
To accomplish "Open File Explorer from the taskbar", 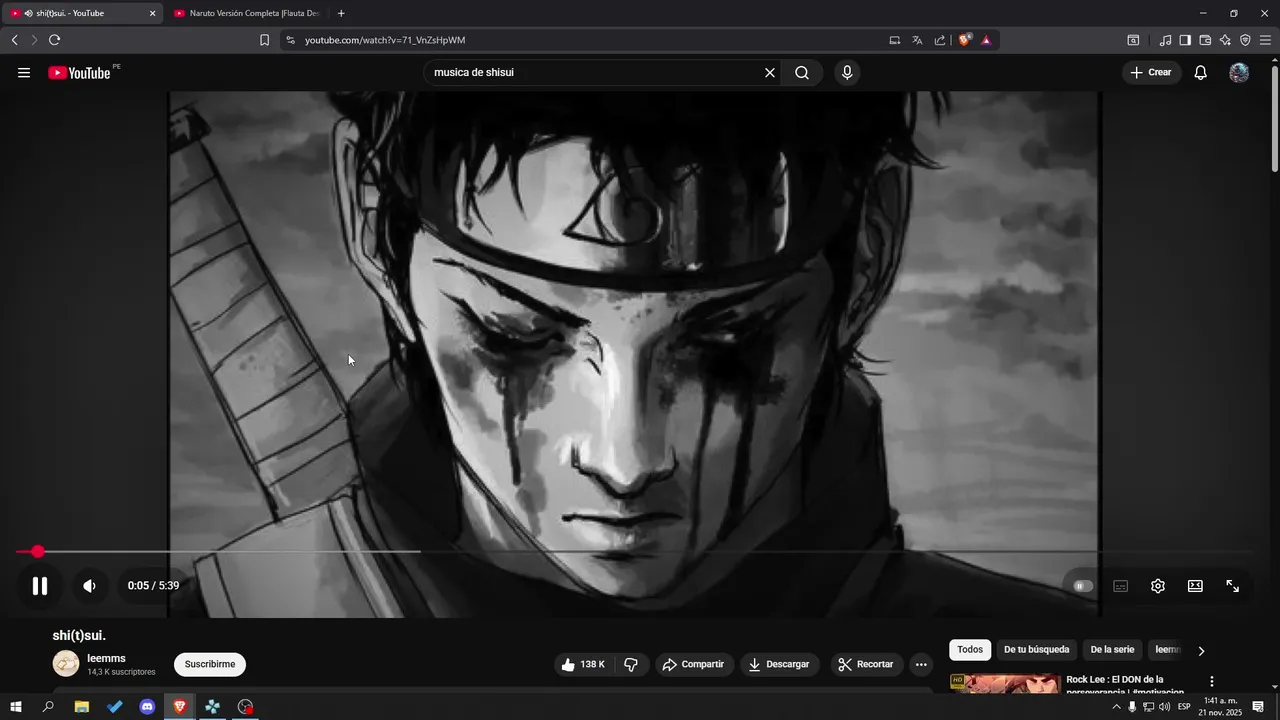I will click(x=82, y=707).
